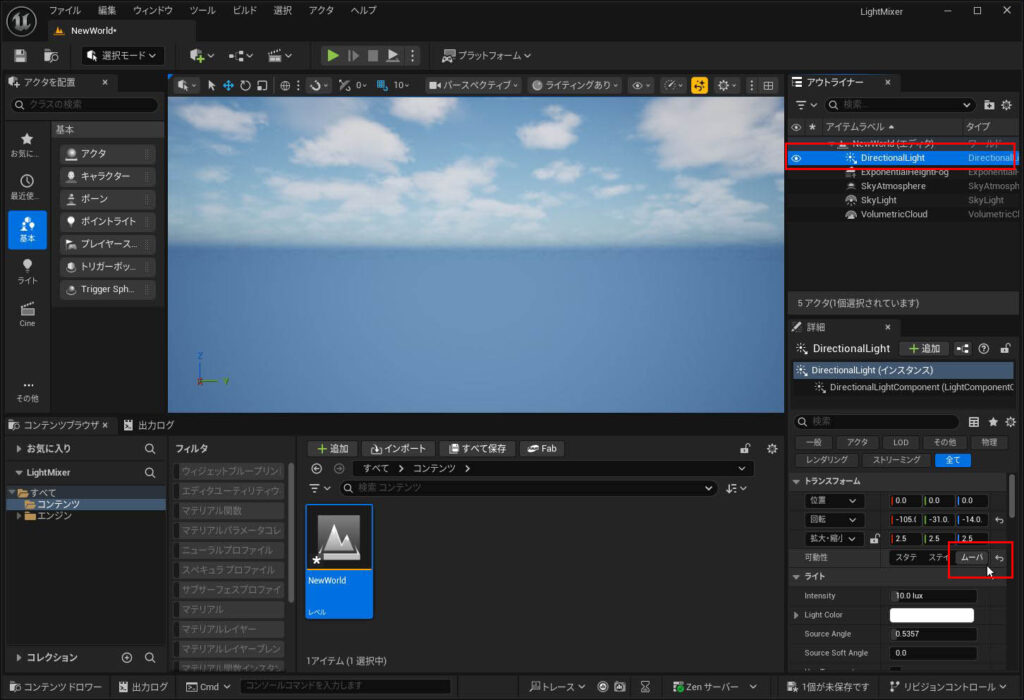The height and width of the screenshot is (700, 1024).
Task: Click the Light Color white swatch
Action: tap(932, 615)
